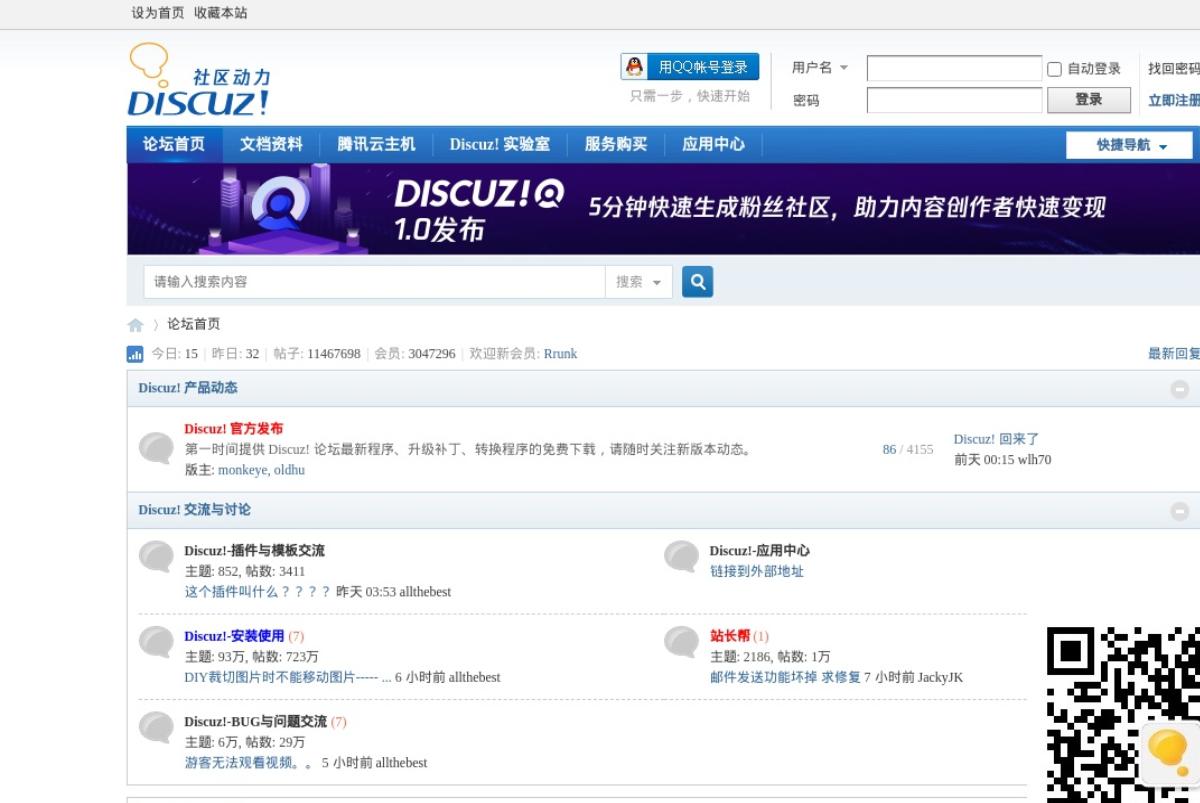Click forum bubble icon beside Discuz!-应用中心

681,556
